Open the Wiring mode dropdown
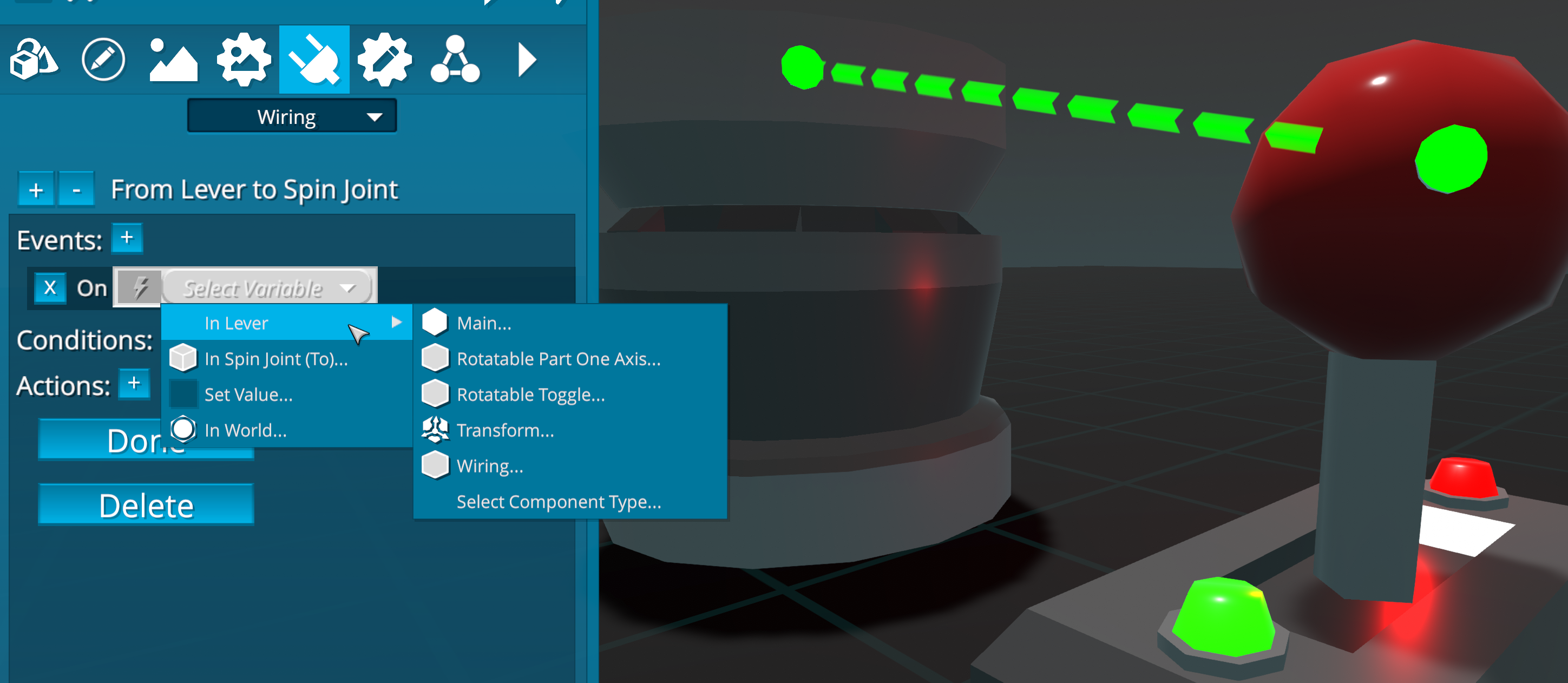The image size is (1568, 683). click(x=292, y=116)
